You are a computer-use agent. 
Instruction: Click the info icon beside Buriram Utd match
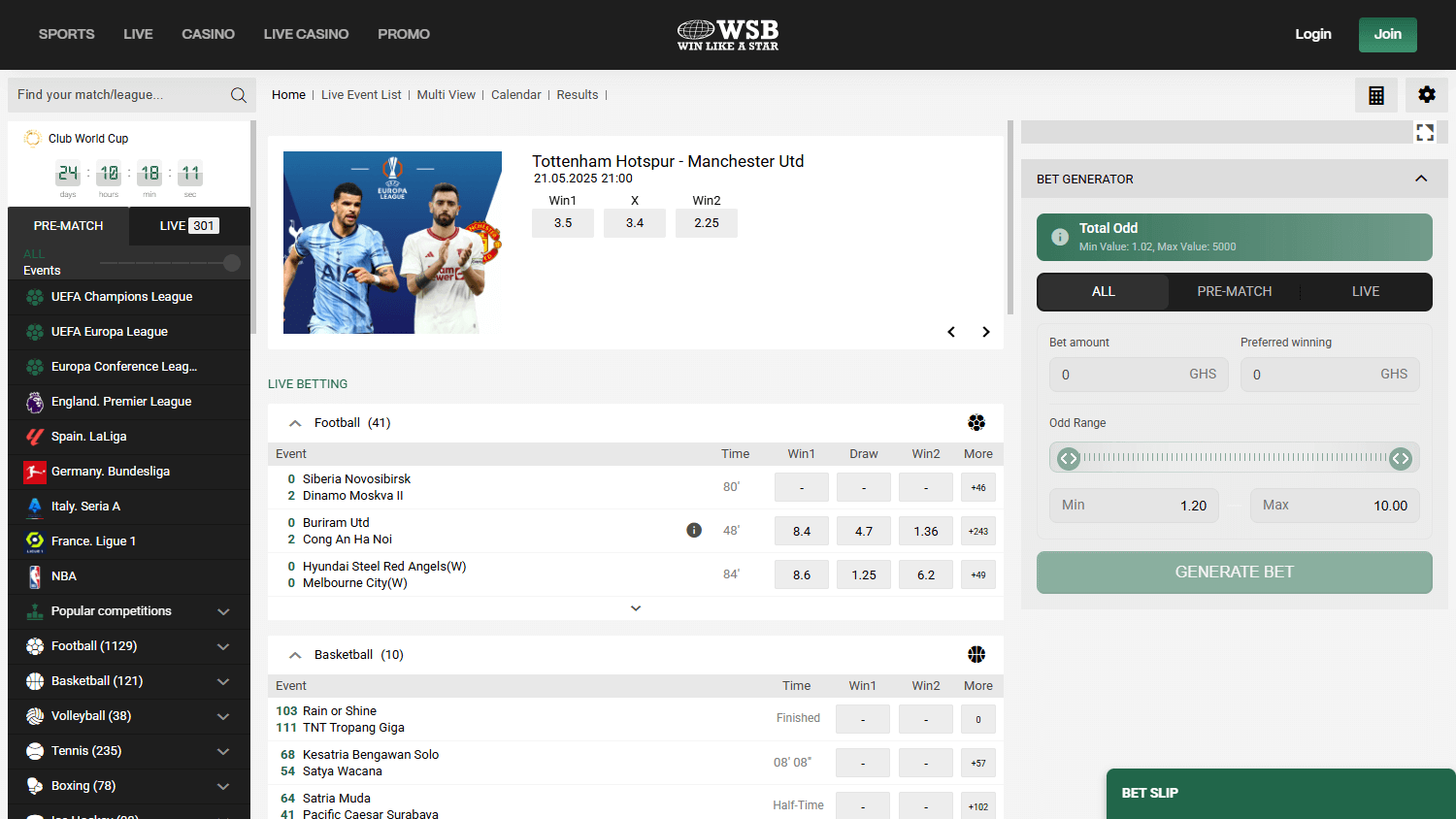pyautogui.click(x=694, y=530)
